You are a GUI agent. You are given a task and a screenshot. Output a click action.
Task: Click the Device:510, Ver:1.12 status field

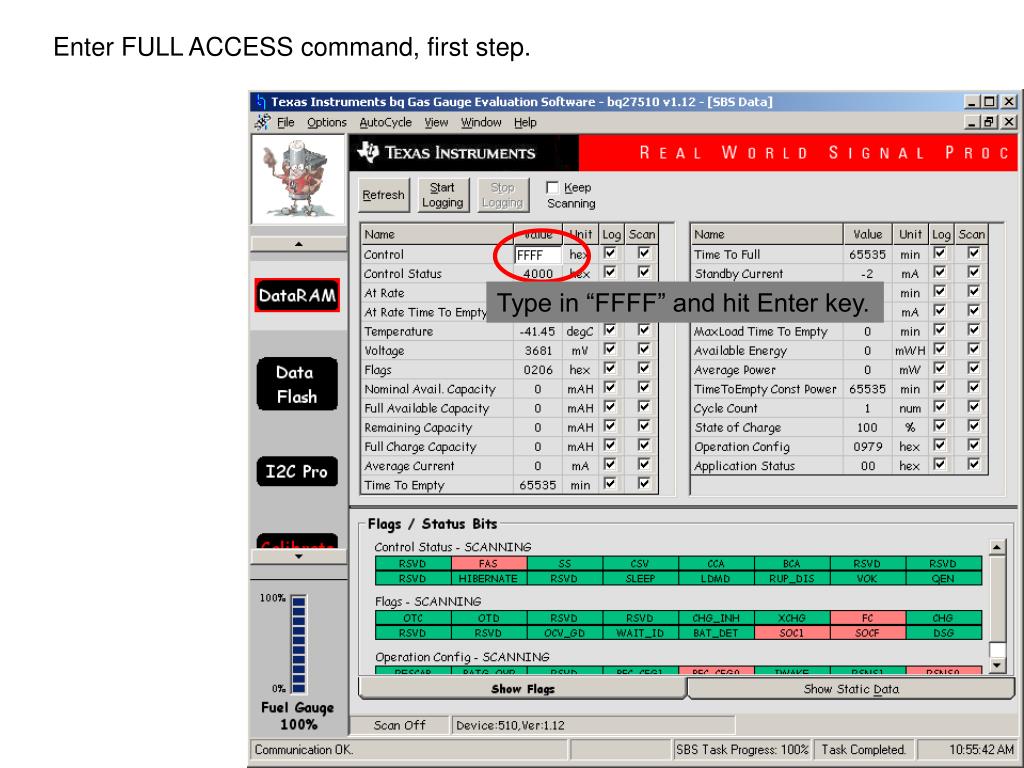coord(593,725)
